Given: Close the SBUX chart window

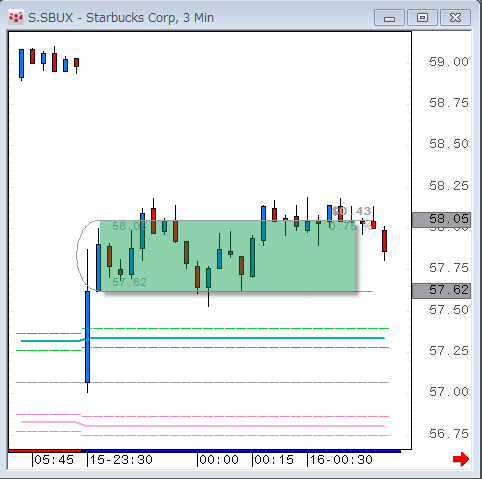Looking at the screenshot, I should [x=455, y=18].
